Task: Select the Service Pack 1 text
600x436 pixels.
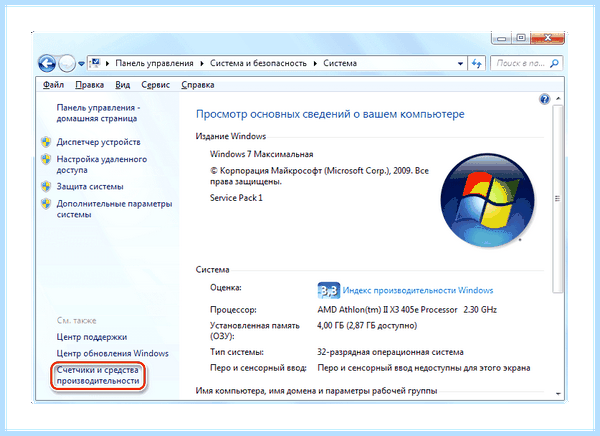Action: [236, 198]
